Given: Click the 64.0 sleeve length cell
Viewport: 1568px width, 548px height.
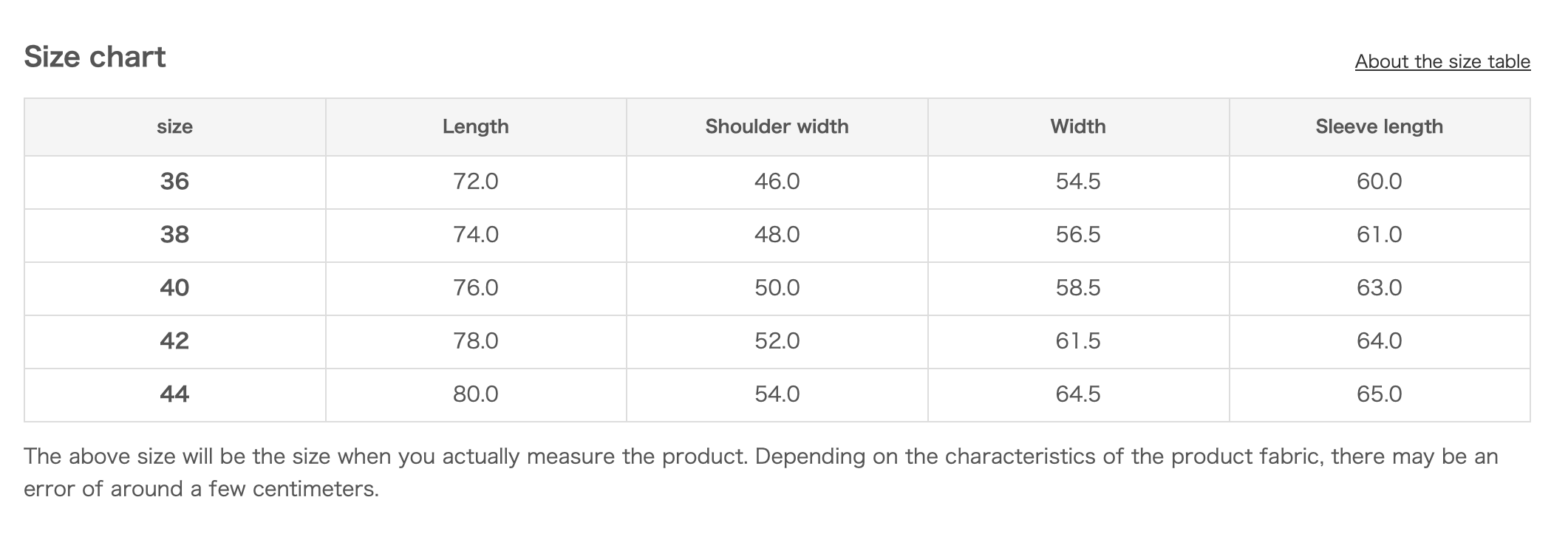Looking at the screenshot, I should pos(1379,340).
